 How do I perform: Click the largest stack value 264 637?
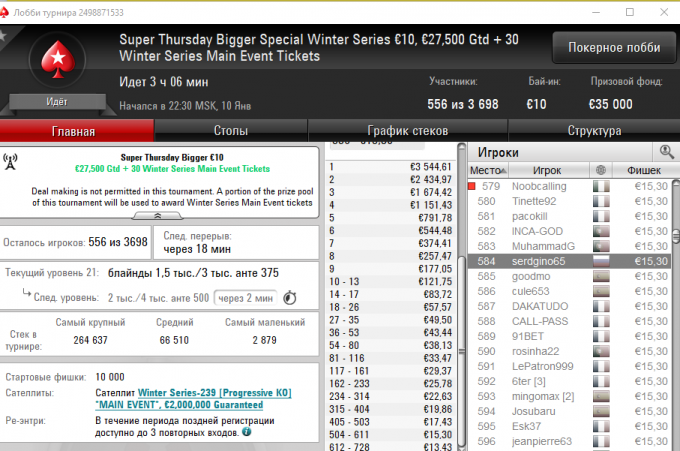coord(90,340)
